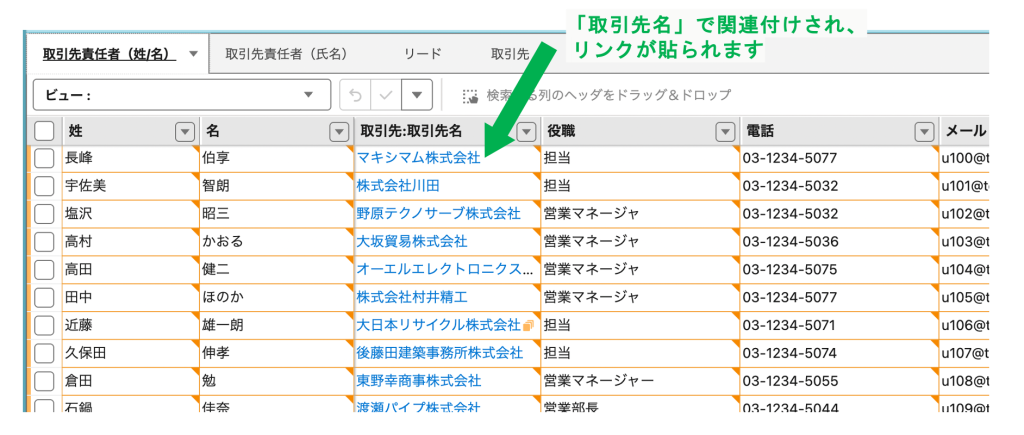
Task: Open the filter menu for 名 column
Action: 338,131
